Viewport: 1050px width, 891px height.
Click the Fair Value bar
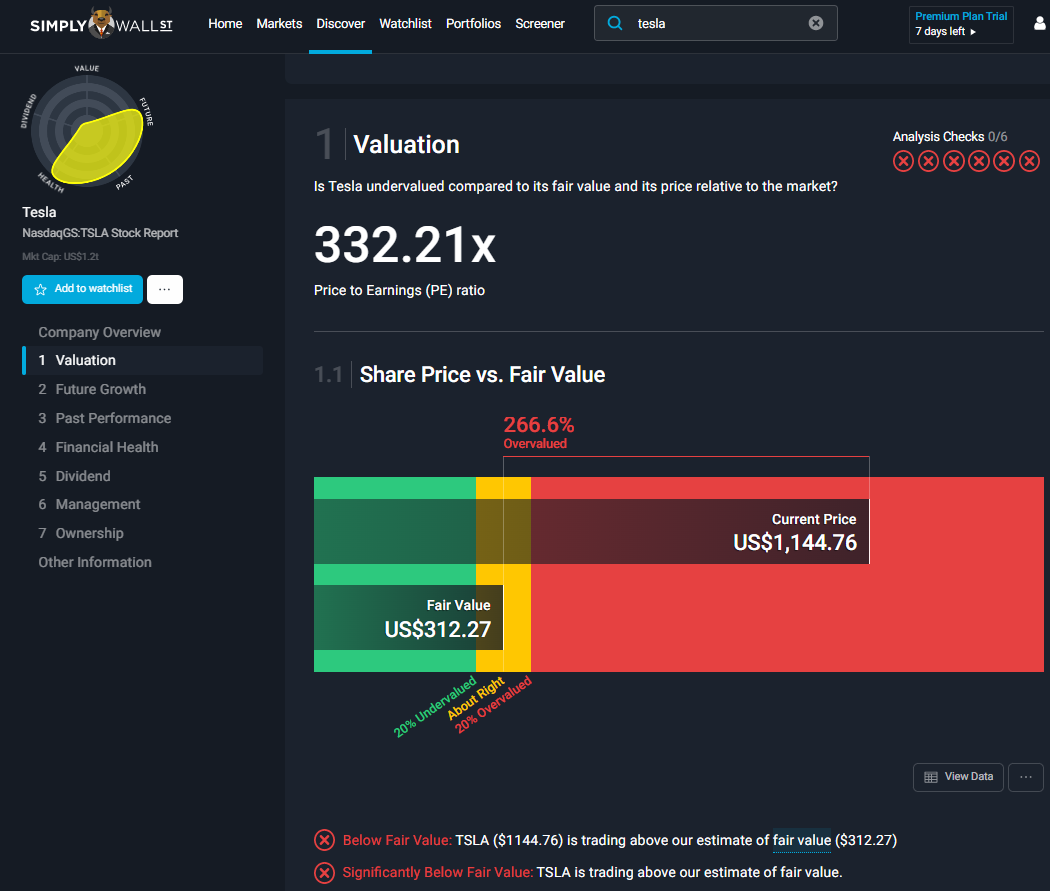pos(408,618)
